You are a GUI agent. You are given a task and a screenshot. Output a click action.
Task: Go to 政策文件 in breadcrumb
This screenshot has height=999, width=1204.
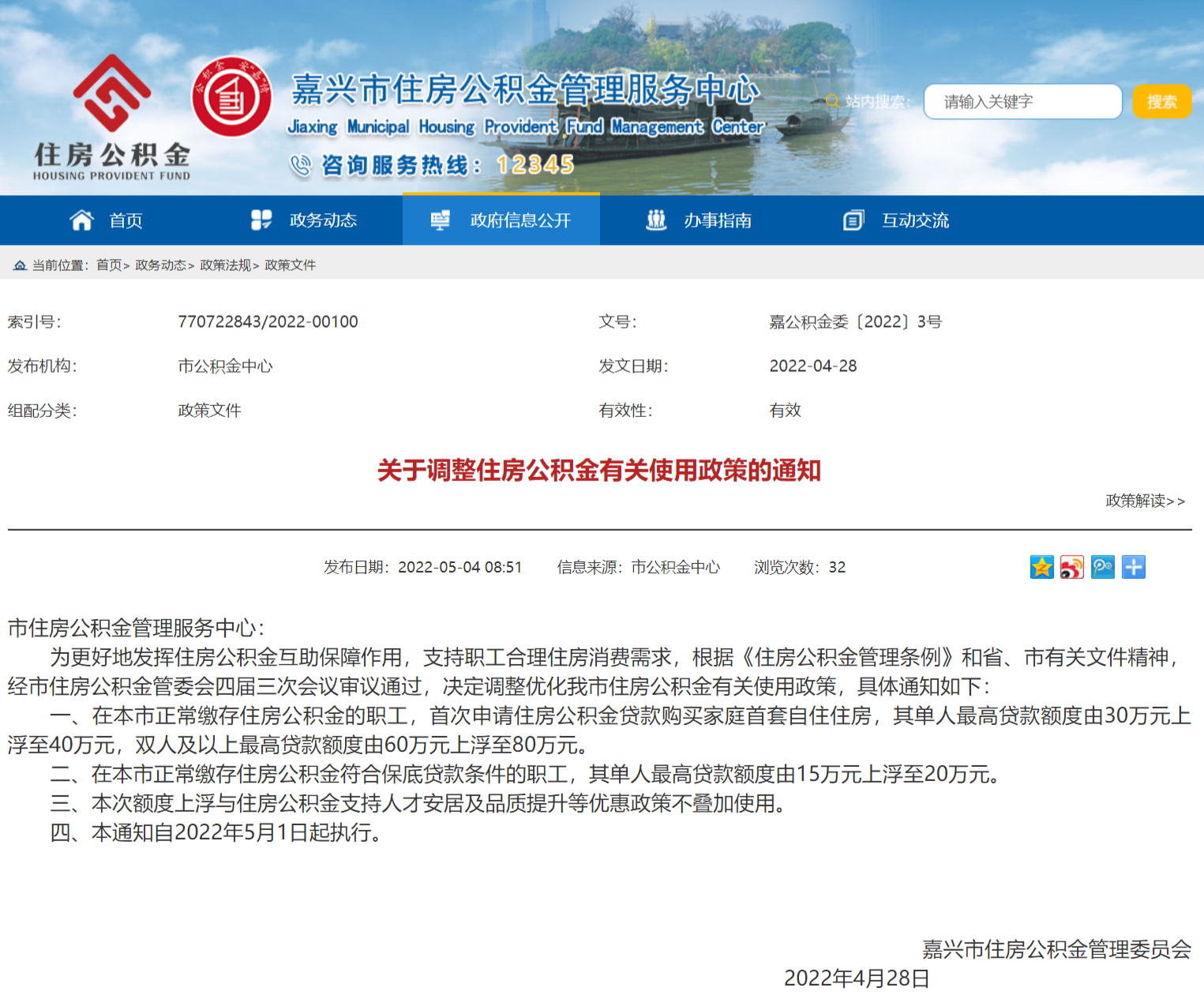pyautogui.click(x=291, y=265)
